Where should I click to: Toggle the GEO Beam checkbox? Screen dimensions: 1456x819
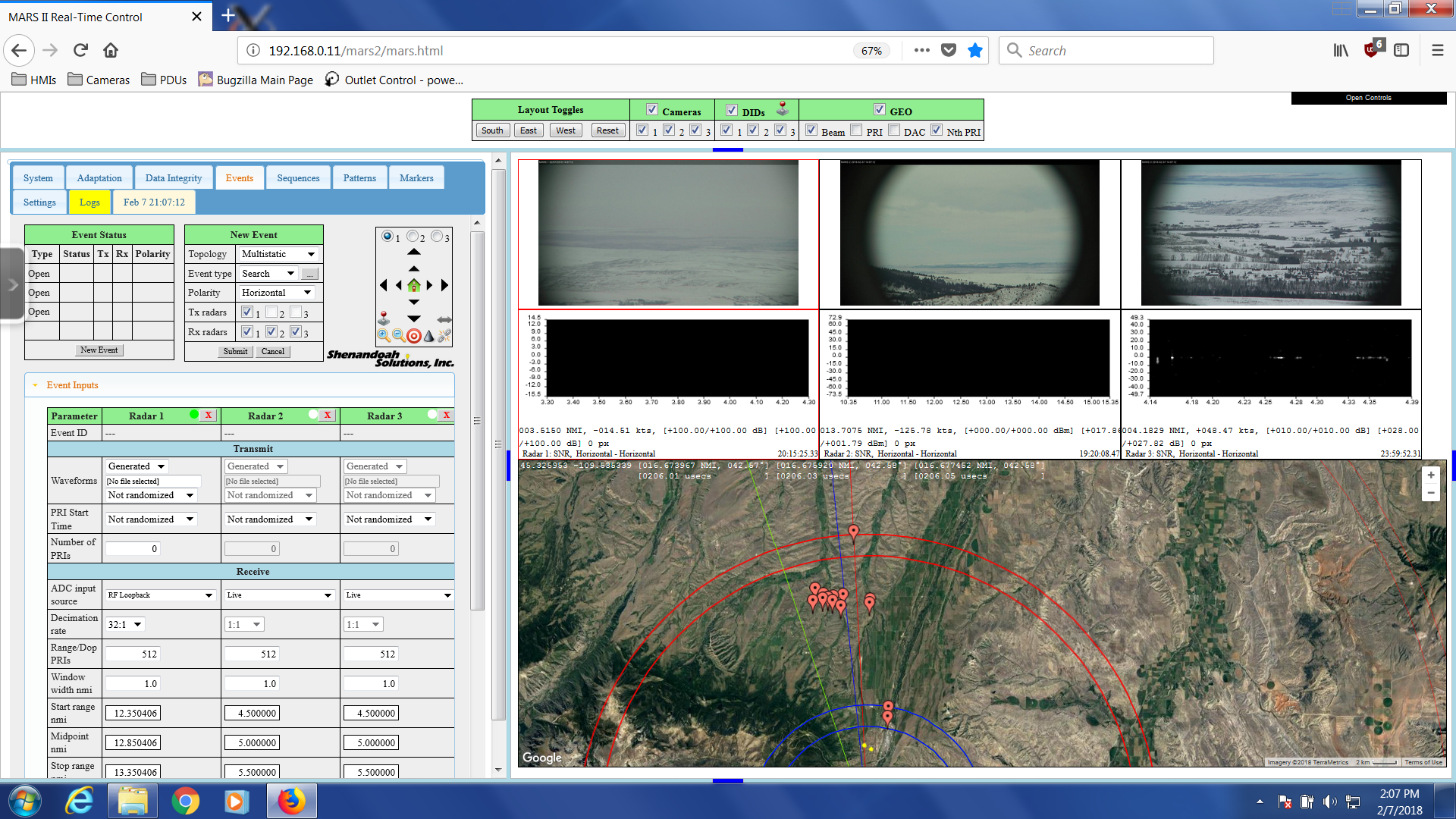[811, 130]
